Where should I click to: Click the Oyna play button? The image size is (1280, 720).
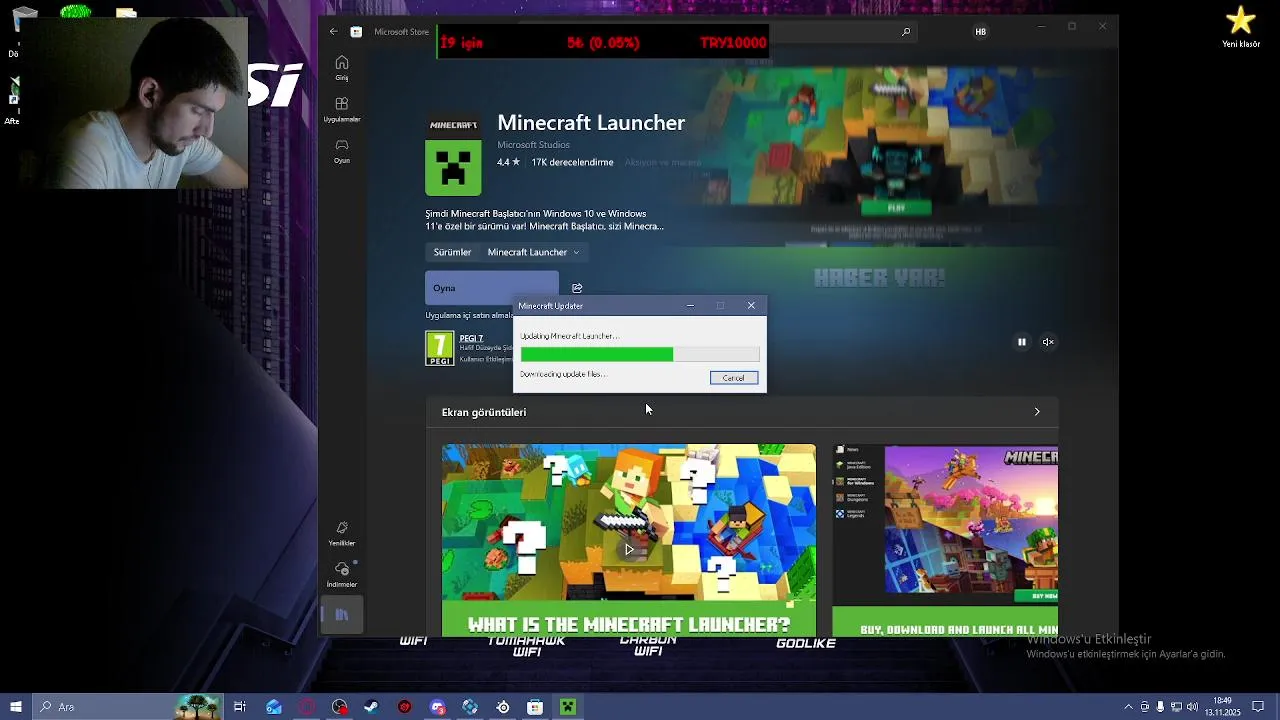(492, 288)
